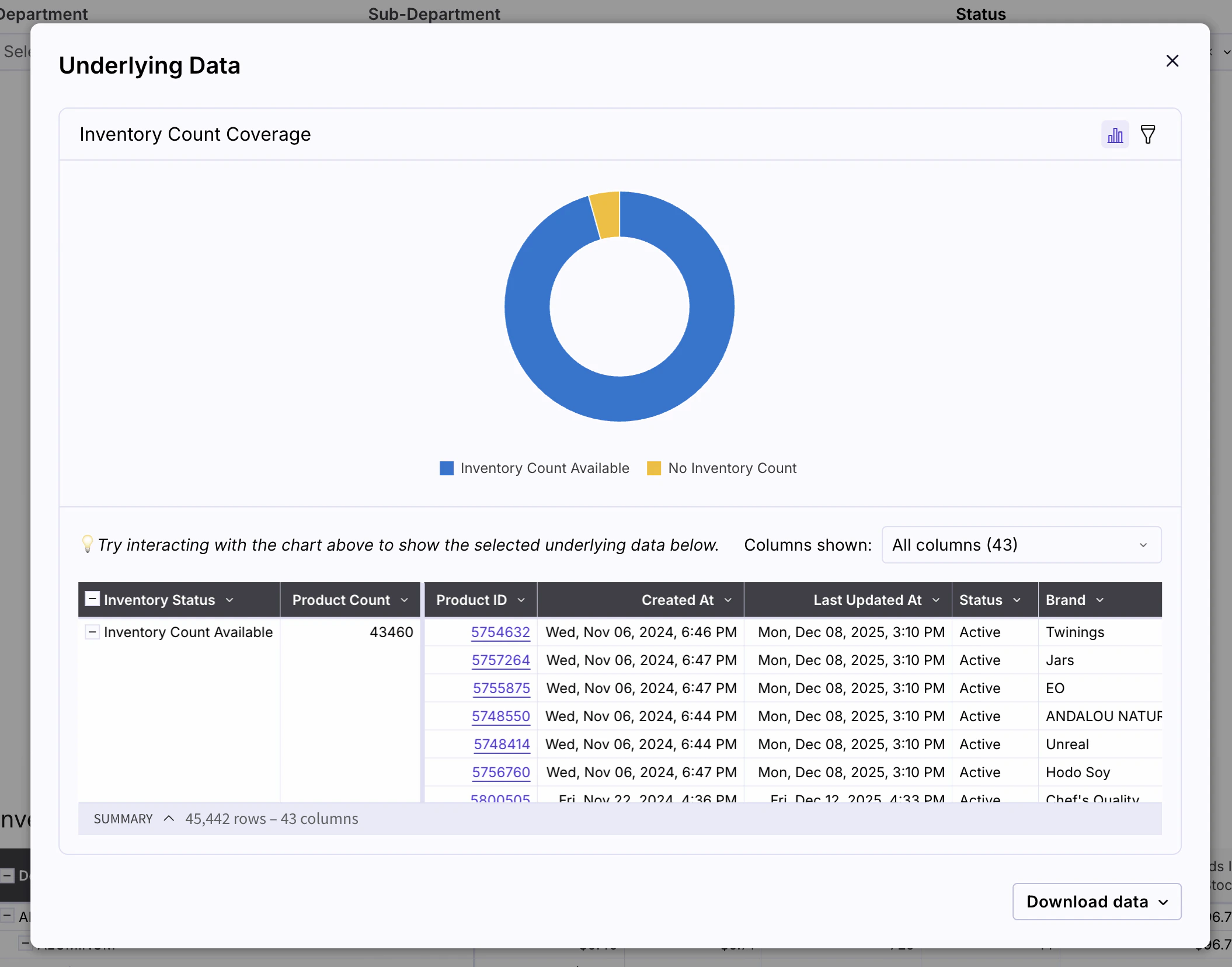Open the Last Updated At column menu

[x=936, y=600]
